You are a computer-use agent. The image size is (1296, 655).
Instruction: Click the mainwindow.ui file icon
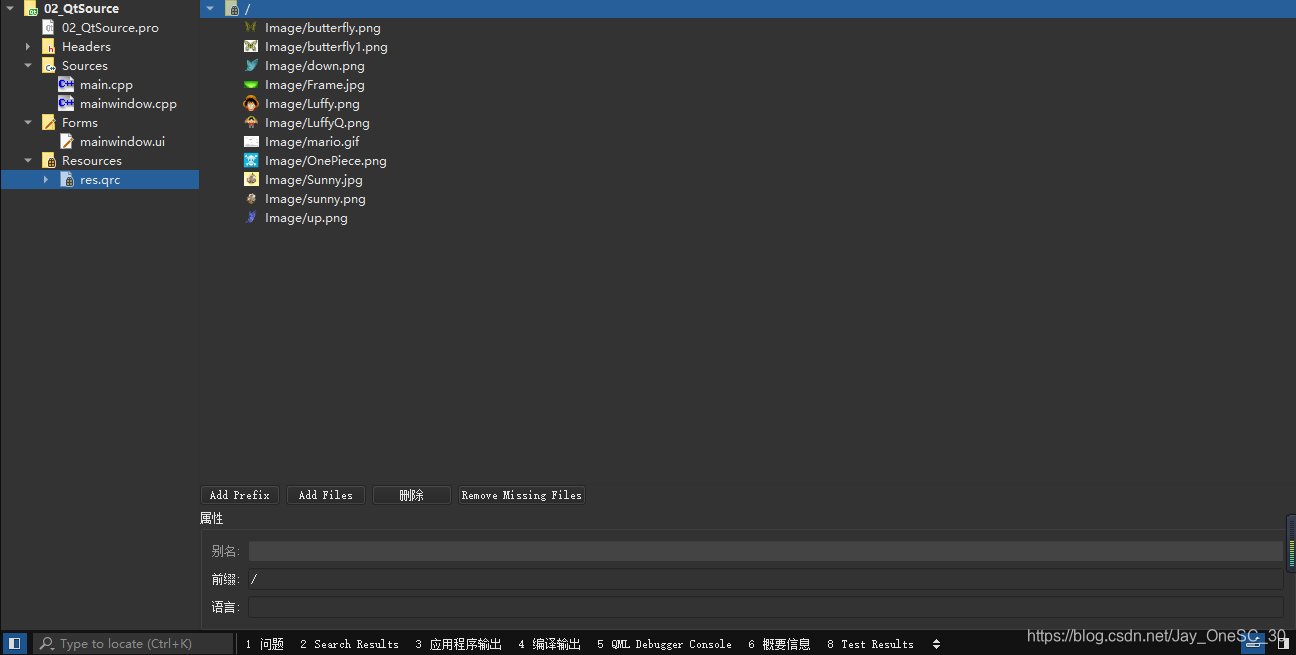pyautogui.click(x=67, y=142)
